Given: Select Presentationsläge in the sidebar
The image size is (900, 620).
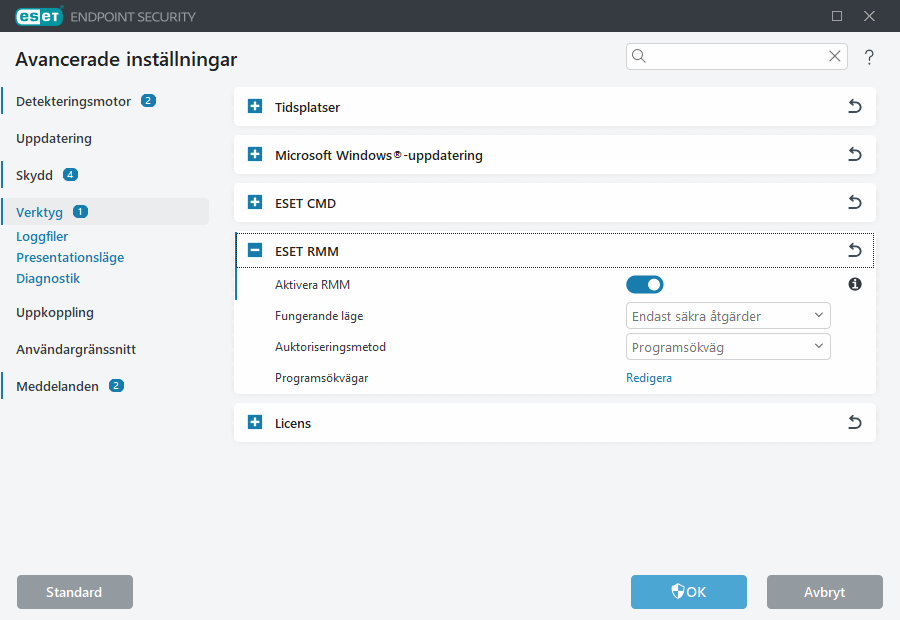Looking at the screenshot, I should (70, 257).
